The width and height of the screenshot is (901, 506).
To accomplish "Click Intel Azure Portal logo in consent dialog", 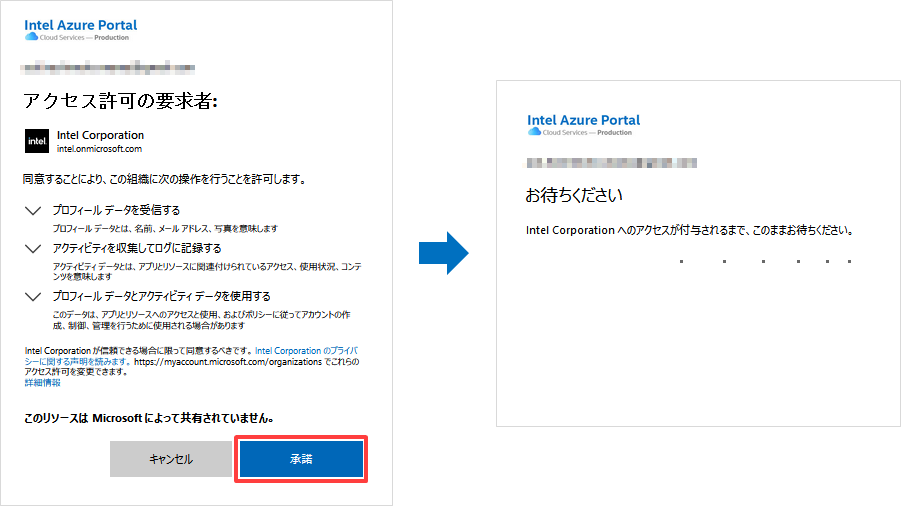I will [x=80, y=30].
